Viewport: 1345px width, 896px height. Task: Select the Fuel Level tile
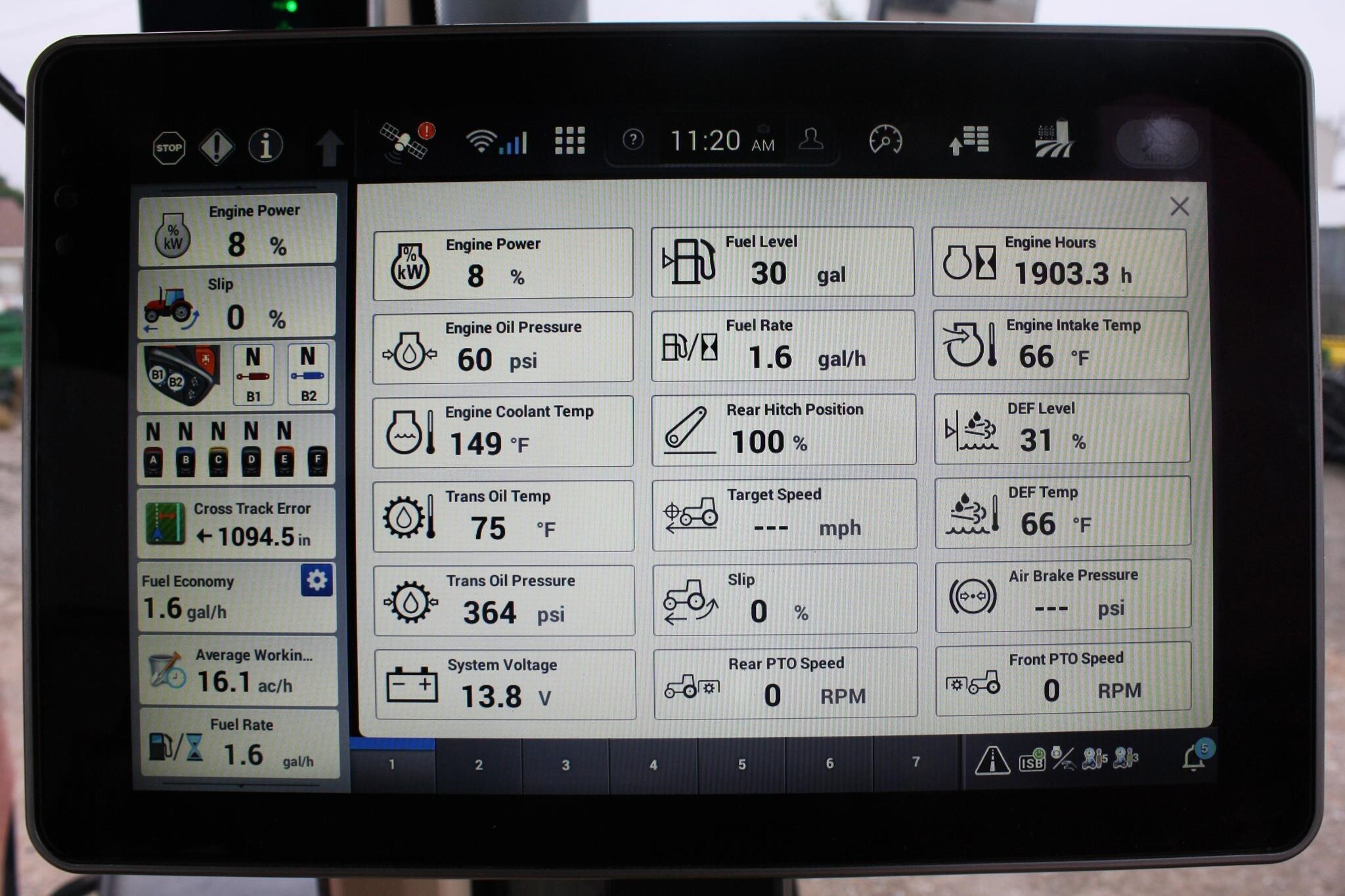[782, 262]
